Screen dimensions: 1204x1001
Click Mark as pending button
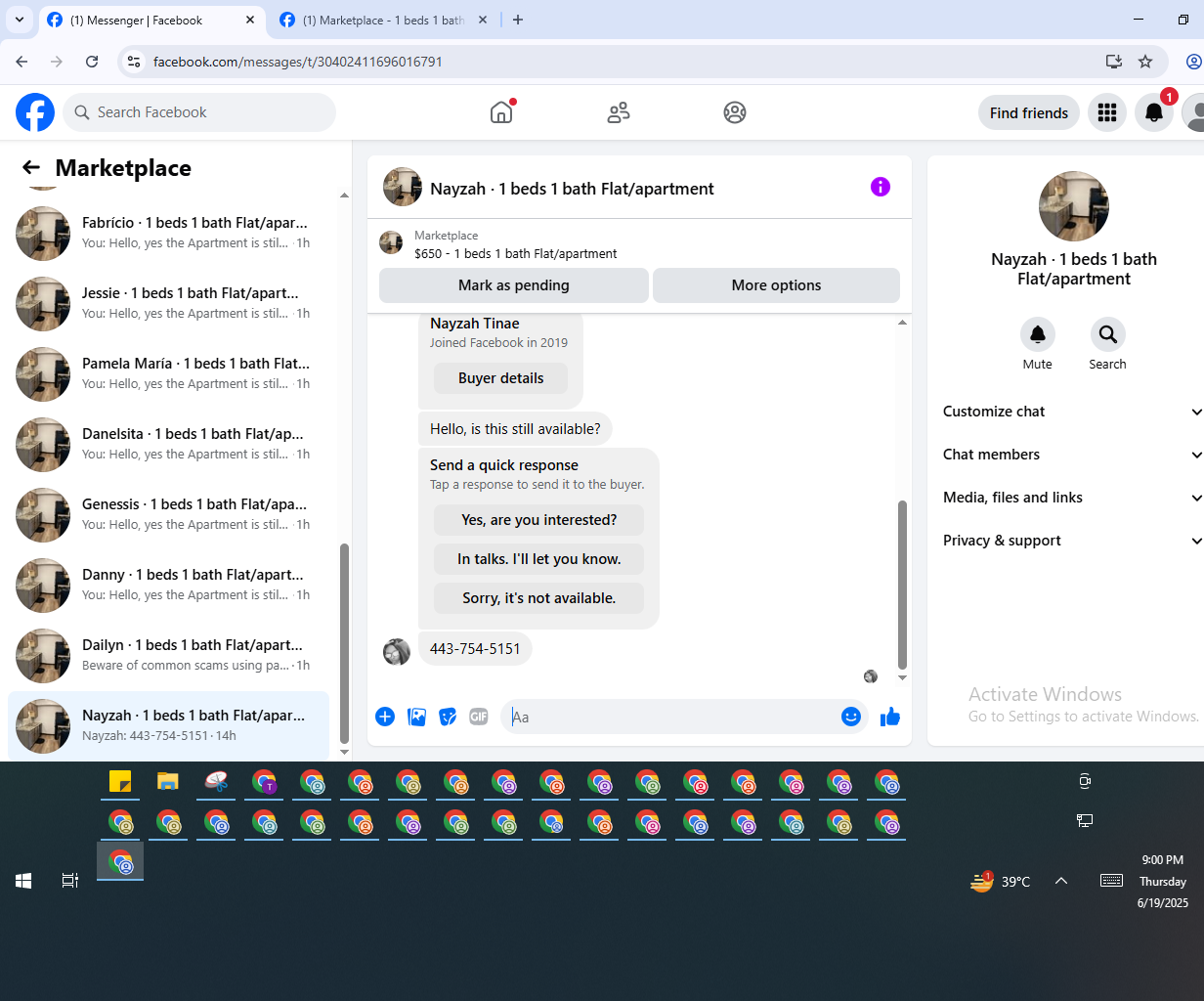pyautogui.click(x=514, y=285)
